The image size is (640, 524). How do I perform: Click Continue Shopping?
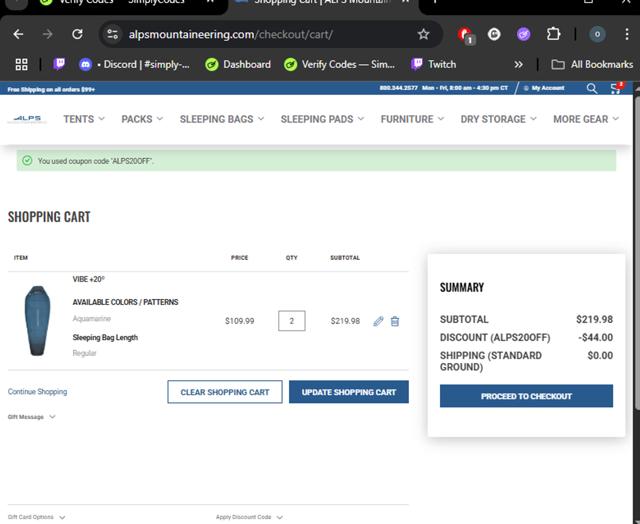(x=38, y=392)
